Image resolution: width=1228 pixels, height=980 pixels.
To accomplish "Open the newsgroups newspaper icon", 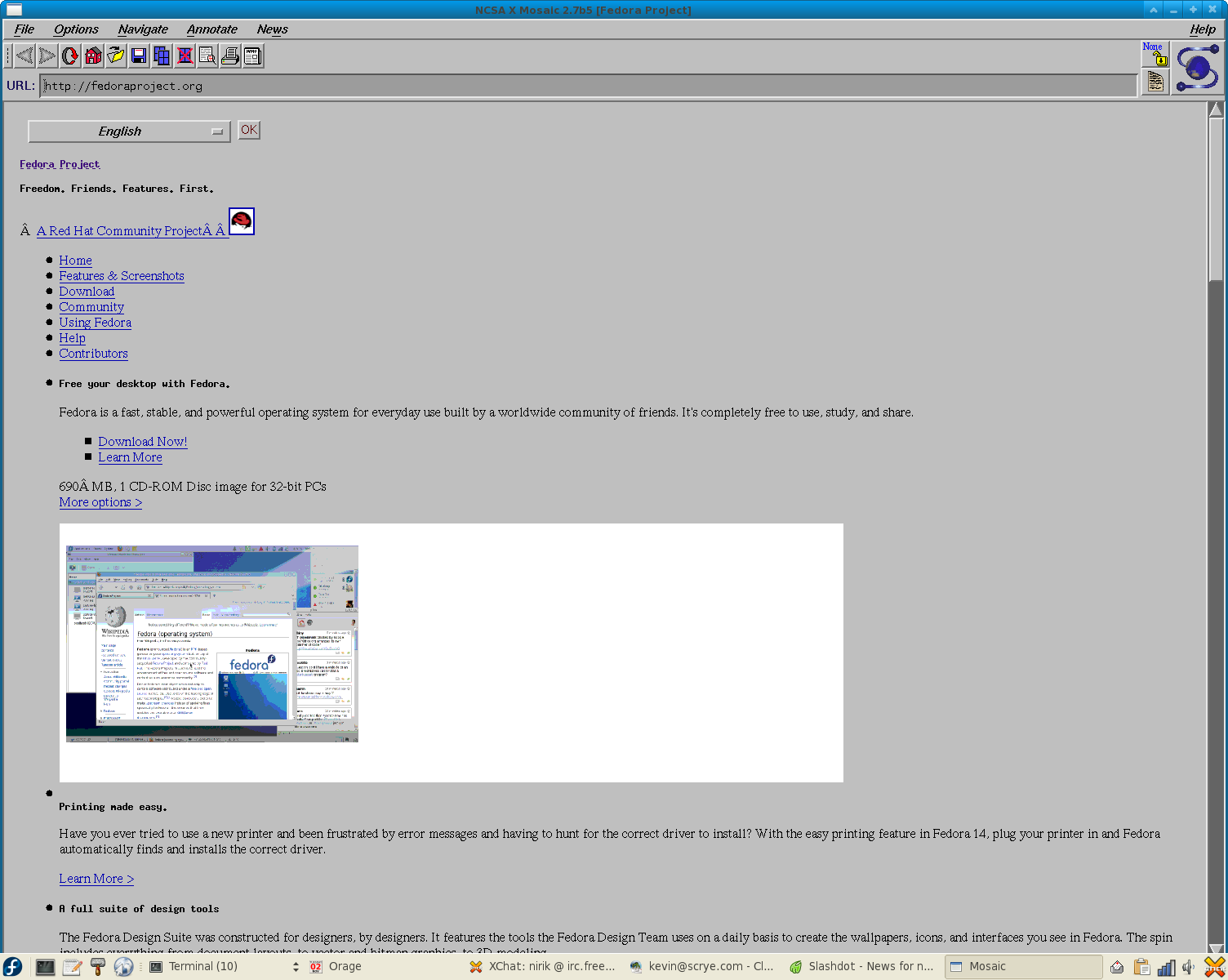I will (x=253, y=56).
